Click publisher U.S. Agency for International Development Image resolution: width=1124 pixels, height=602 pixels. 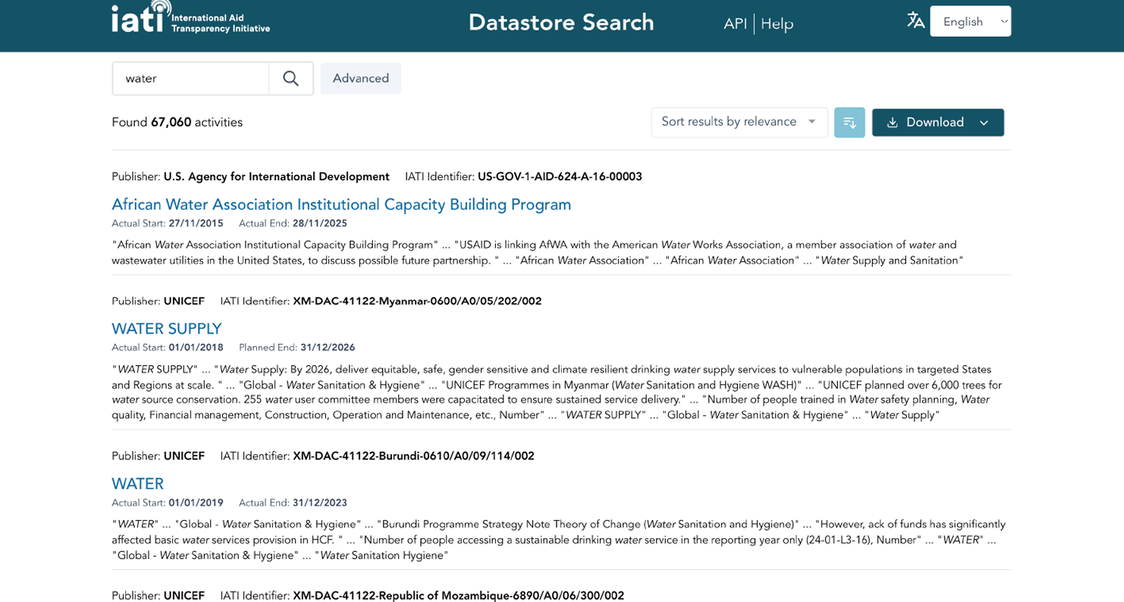tap(277, 176)
